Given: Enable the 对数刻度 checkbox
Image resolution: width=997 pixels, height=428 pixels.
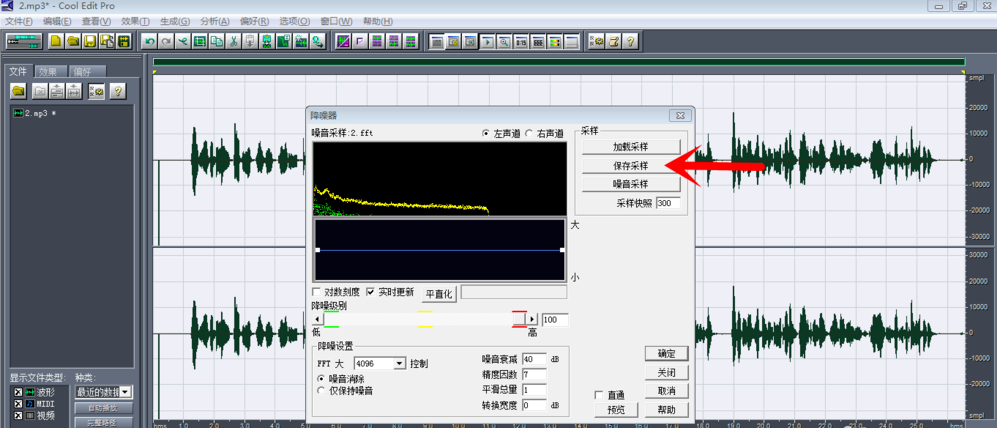Looking at the screenshot, I should (317, 292).
